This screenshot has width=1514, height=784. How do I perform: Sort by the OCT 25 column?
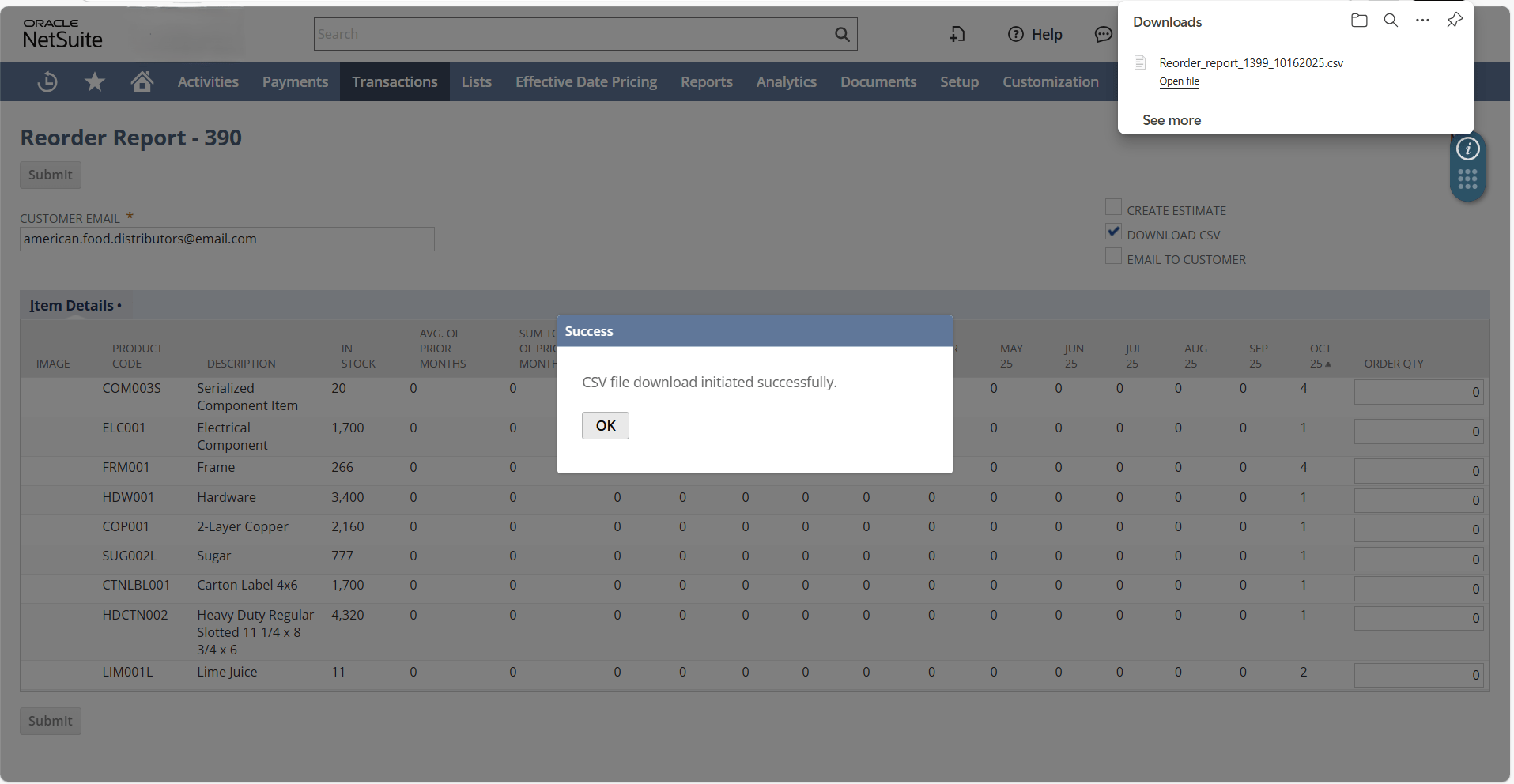click(x=1320, y=356)
